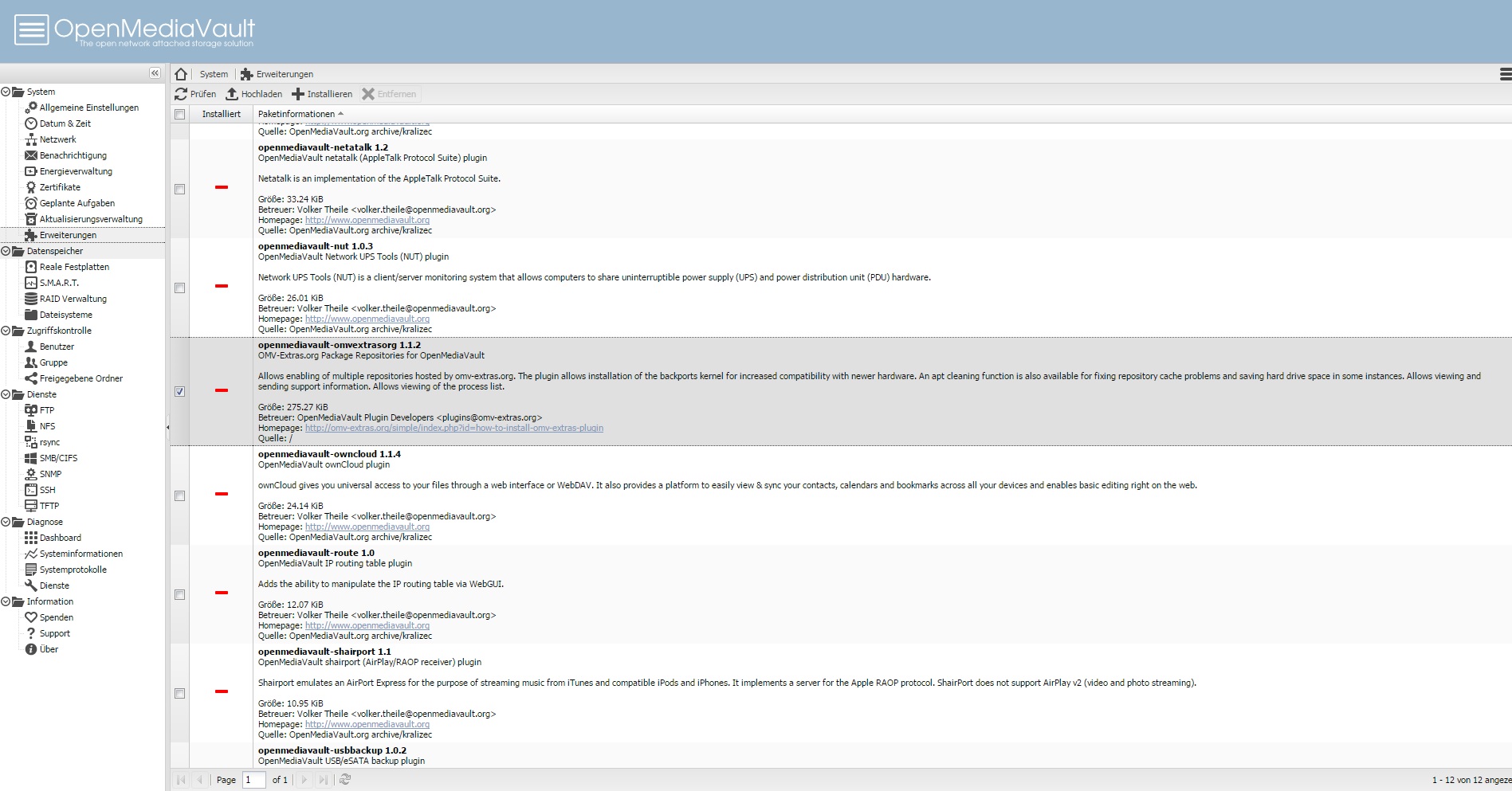Click RAID Verwaltung icon
The height and width of the screenshot is (791, 1512).
(x=31, y=299)
